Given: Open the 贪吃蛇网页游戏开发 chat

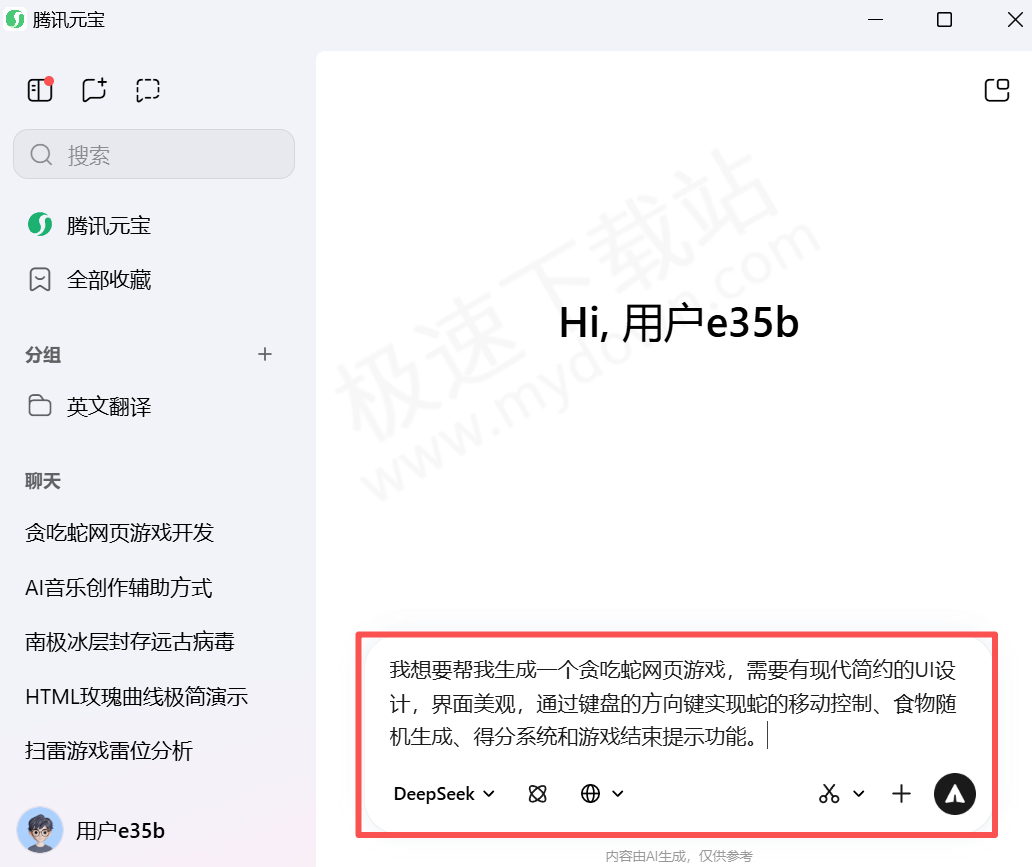Looking at the screenshot, I should pos(117,533).
